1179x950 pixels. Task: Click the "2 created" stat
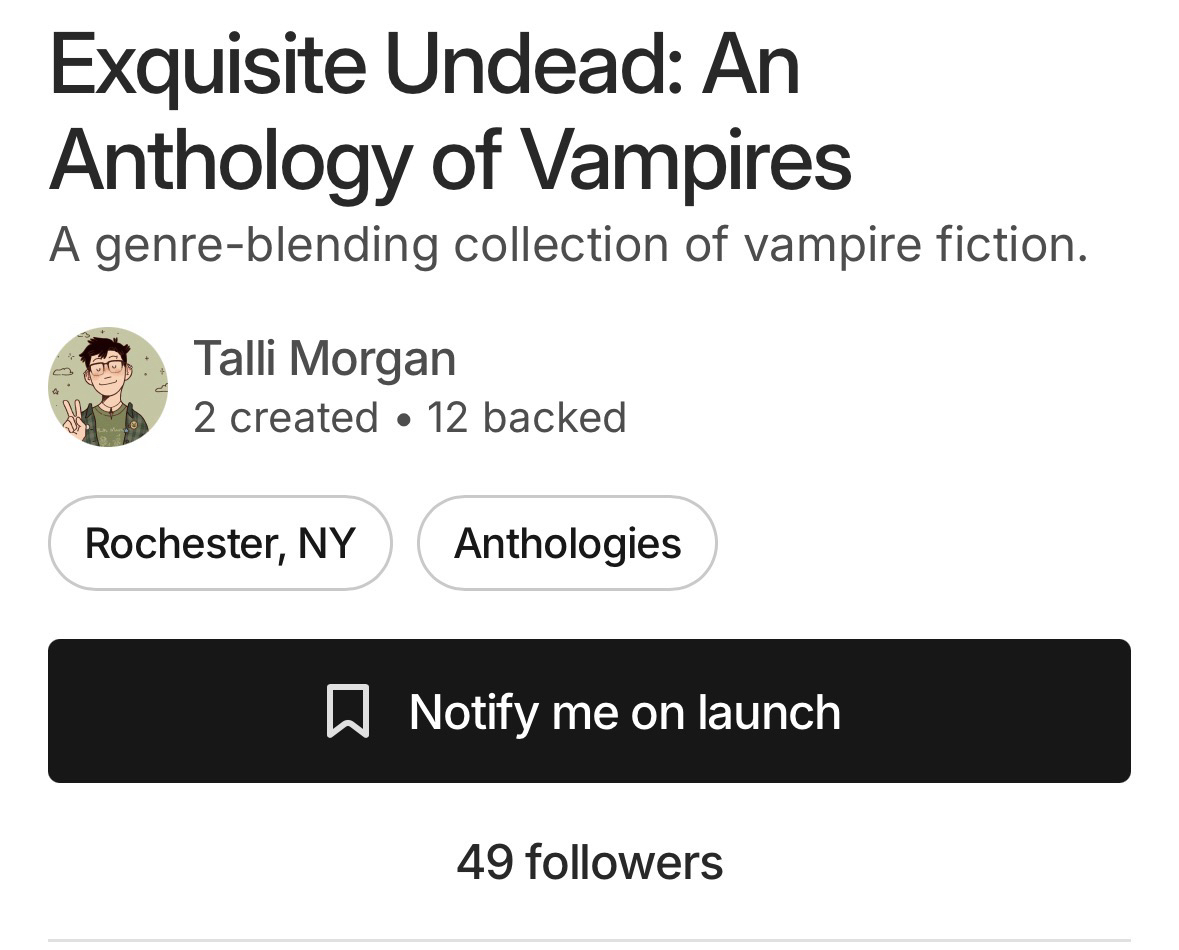(x=286, y=418)
